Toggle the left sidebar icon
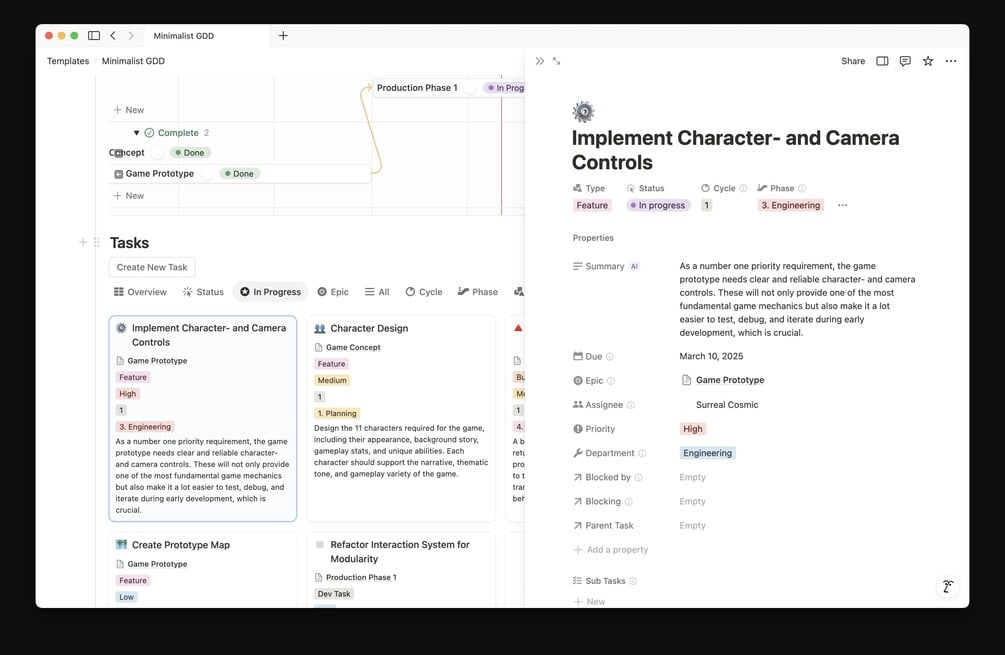The image size is (1005, 655). [x=94, y=36]
